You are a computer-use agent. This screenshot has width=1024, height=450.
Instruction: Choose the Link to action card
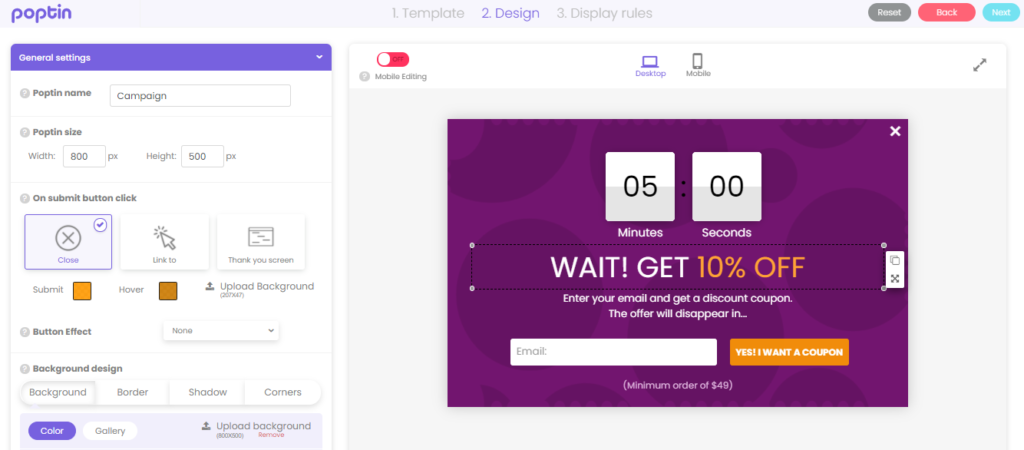coord(165,242)
